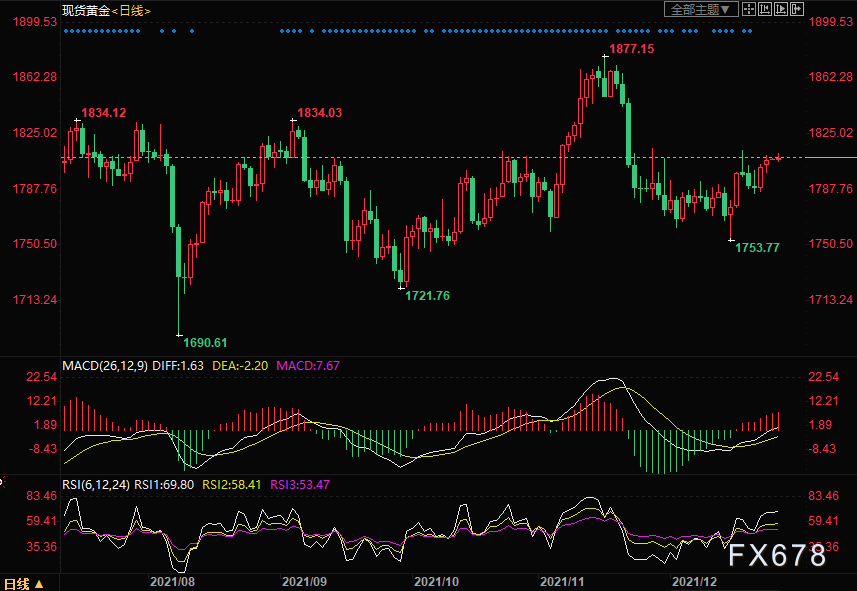This screenshot has width=857, height=591.
Task: Expand the 日线 period selector at the bottom
Action: [x=24, y=584]
